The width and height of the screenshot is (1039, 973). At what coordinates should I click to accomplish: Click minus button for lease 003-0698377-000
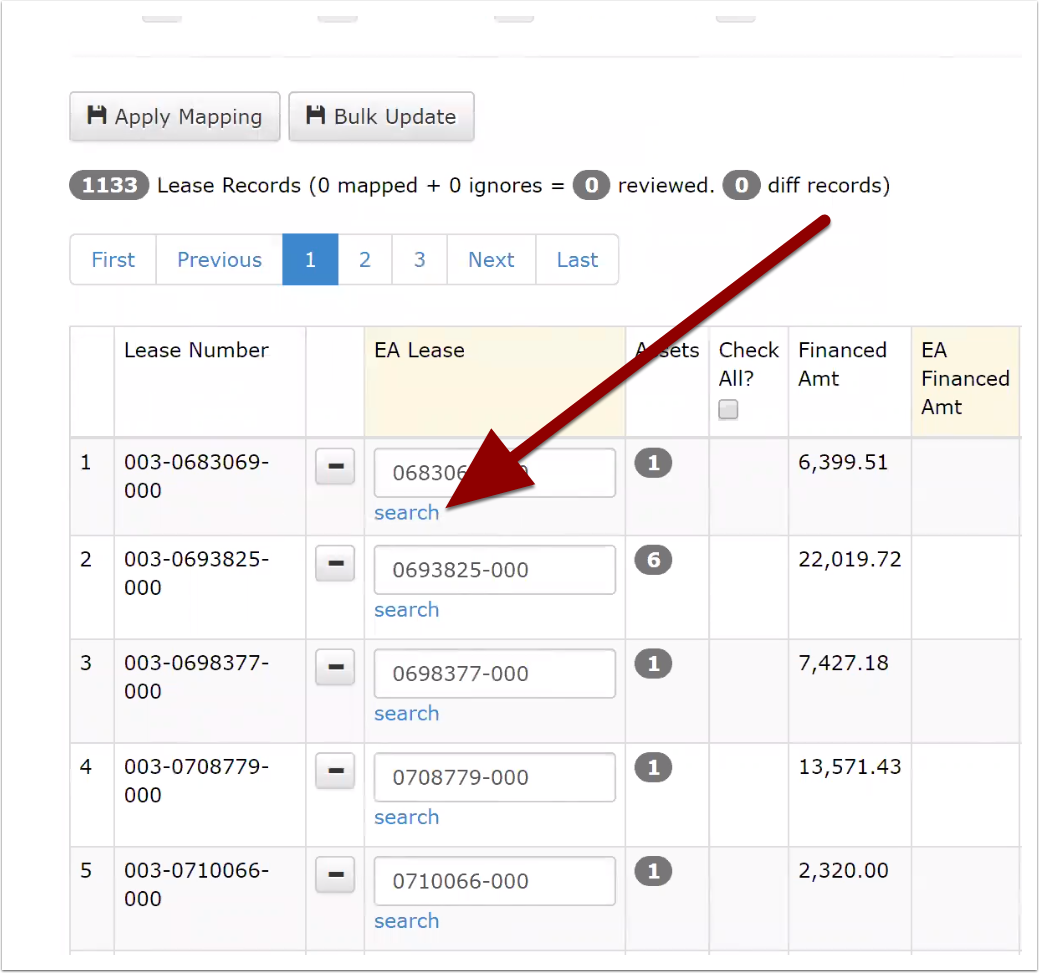point(335,666)
